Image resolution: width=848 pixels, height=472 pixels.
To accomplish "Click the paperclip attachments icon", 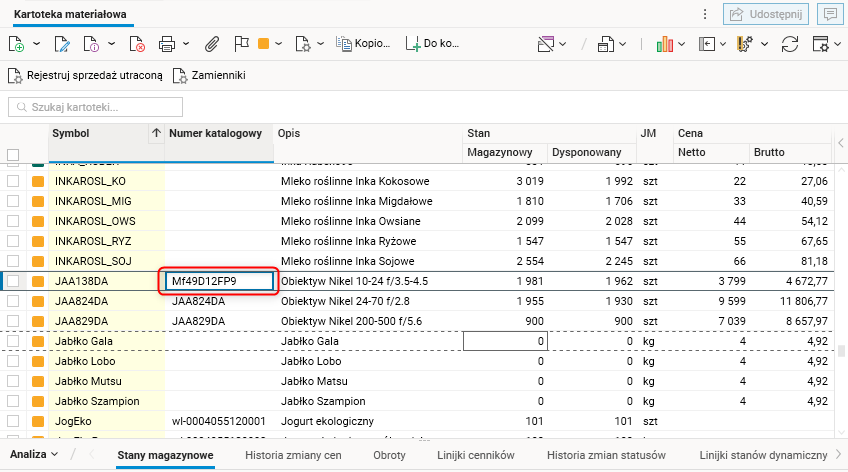I will [212, 44].
